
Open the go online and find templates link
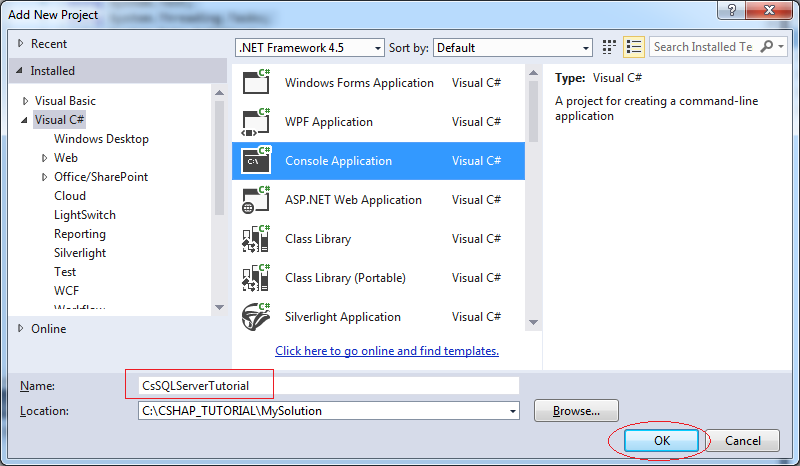[387, 351]
